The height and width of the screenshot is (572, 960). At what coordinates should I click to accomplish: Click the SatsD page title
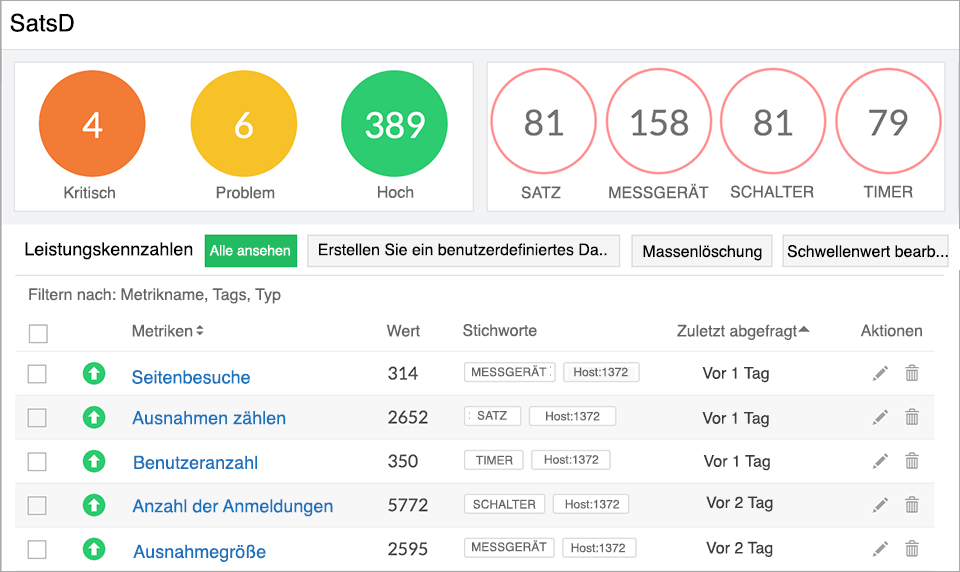[x=42, y=23]
